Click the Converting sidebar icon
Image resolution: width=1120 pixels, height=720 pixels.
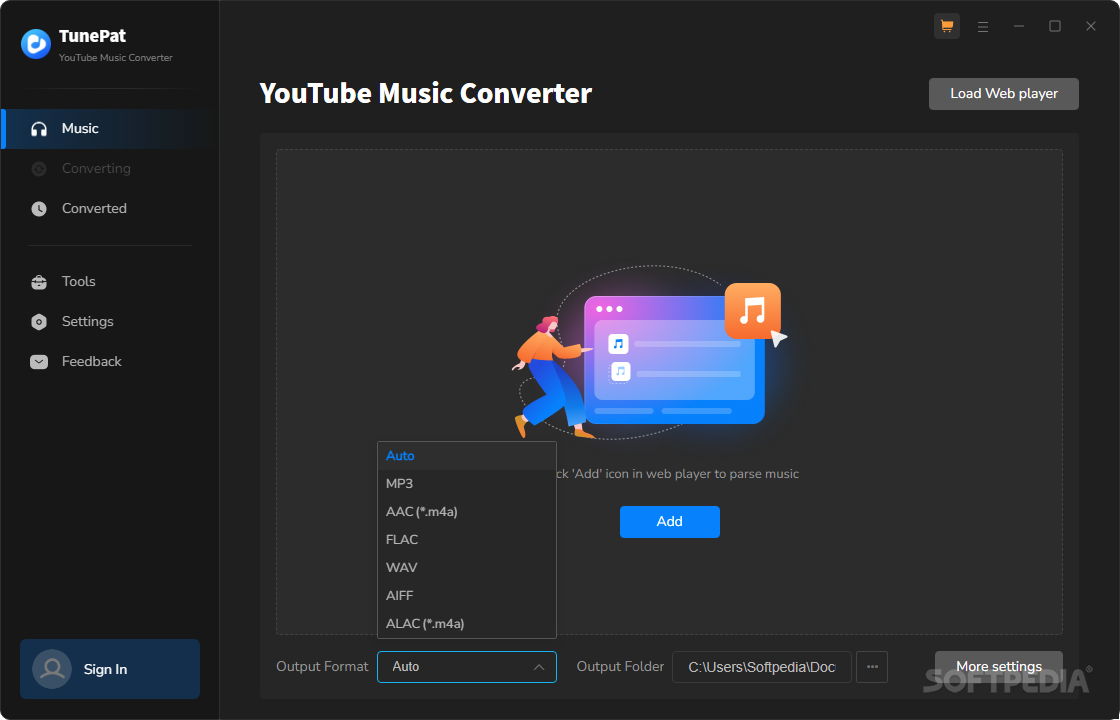39,169
